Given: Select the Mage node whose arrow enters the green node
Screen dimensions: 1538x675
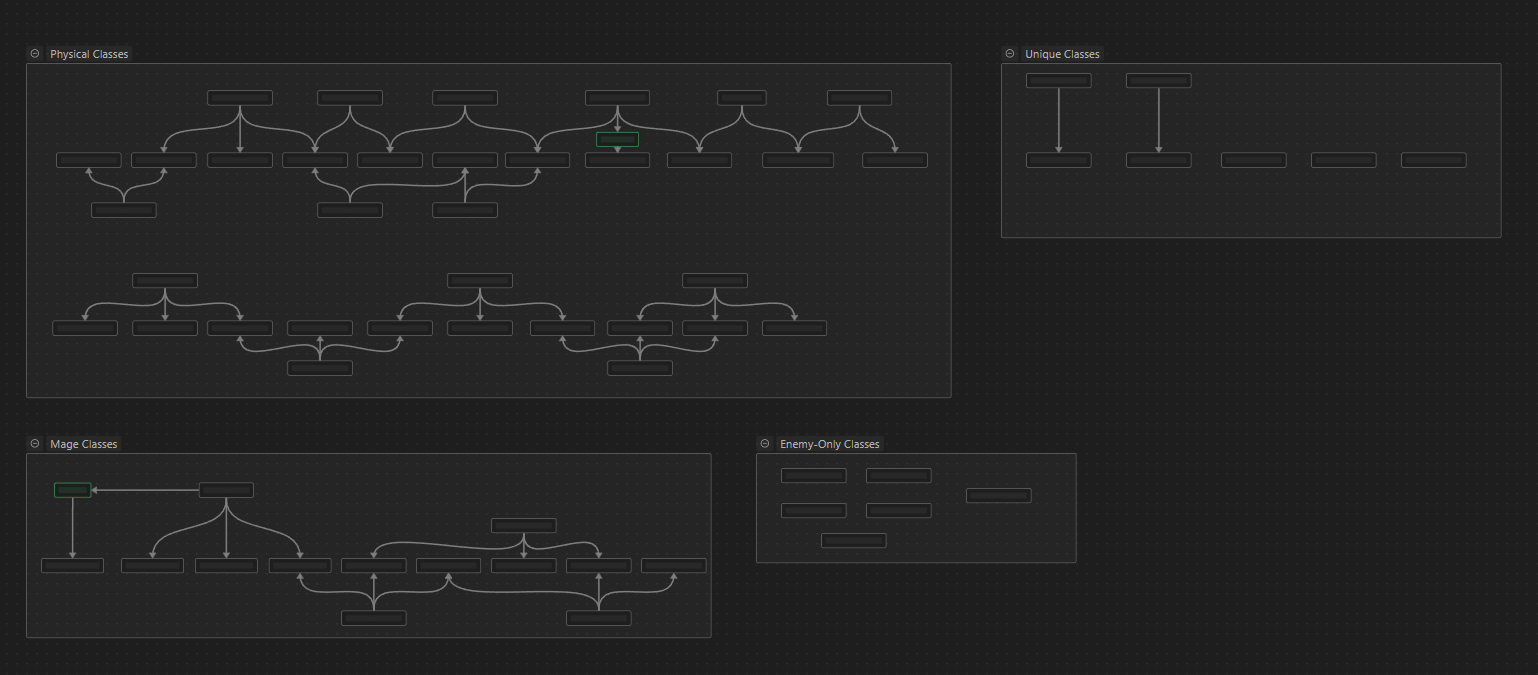Looking at the screenshot, I should 226,490.
